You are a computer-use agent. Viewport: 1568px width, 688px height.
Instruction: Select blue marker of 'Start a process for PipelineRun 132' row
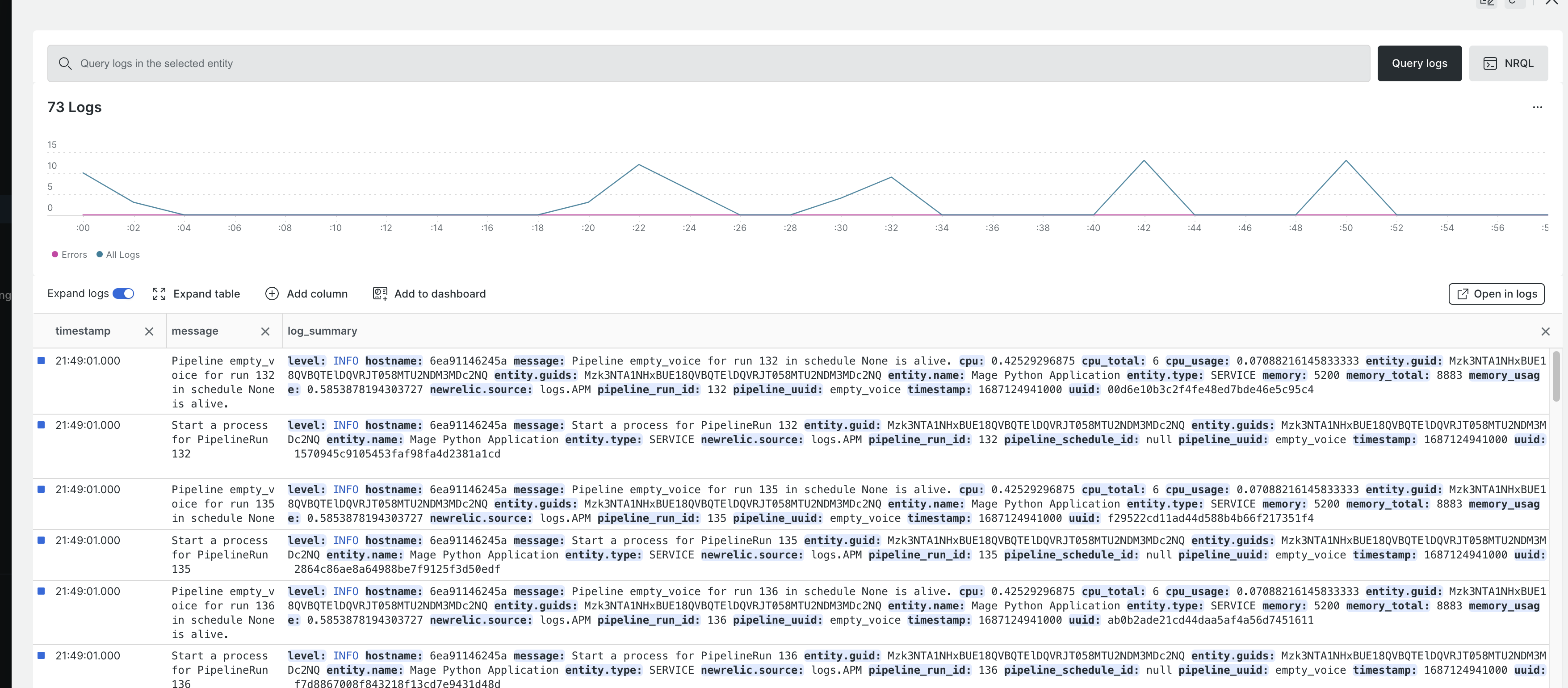click(42, 425)
